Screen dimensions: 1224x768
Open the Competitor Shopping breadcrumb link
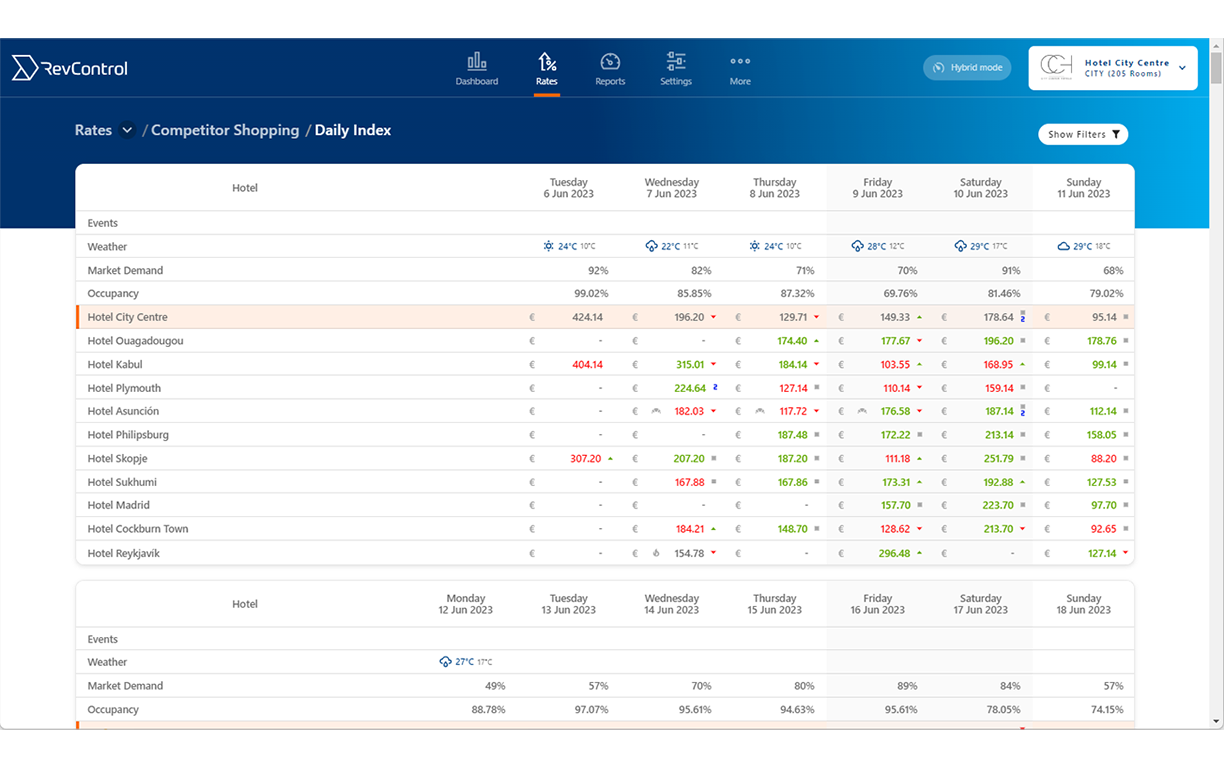(x=224, y=130)
